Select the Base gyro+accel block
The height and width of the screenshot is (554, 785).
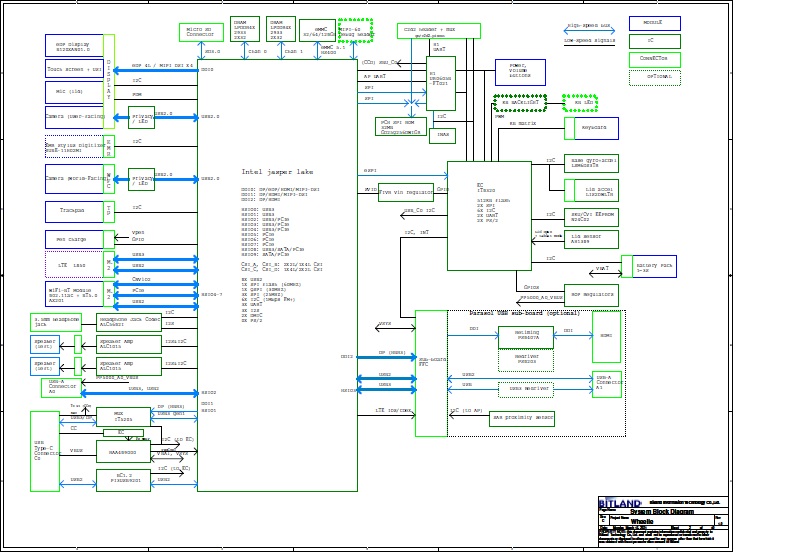pos(591,163)
